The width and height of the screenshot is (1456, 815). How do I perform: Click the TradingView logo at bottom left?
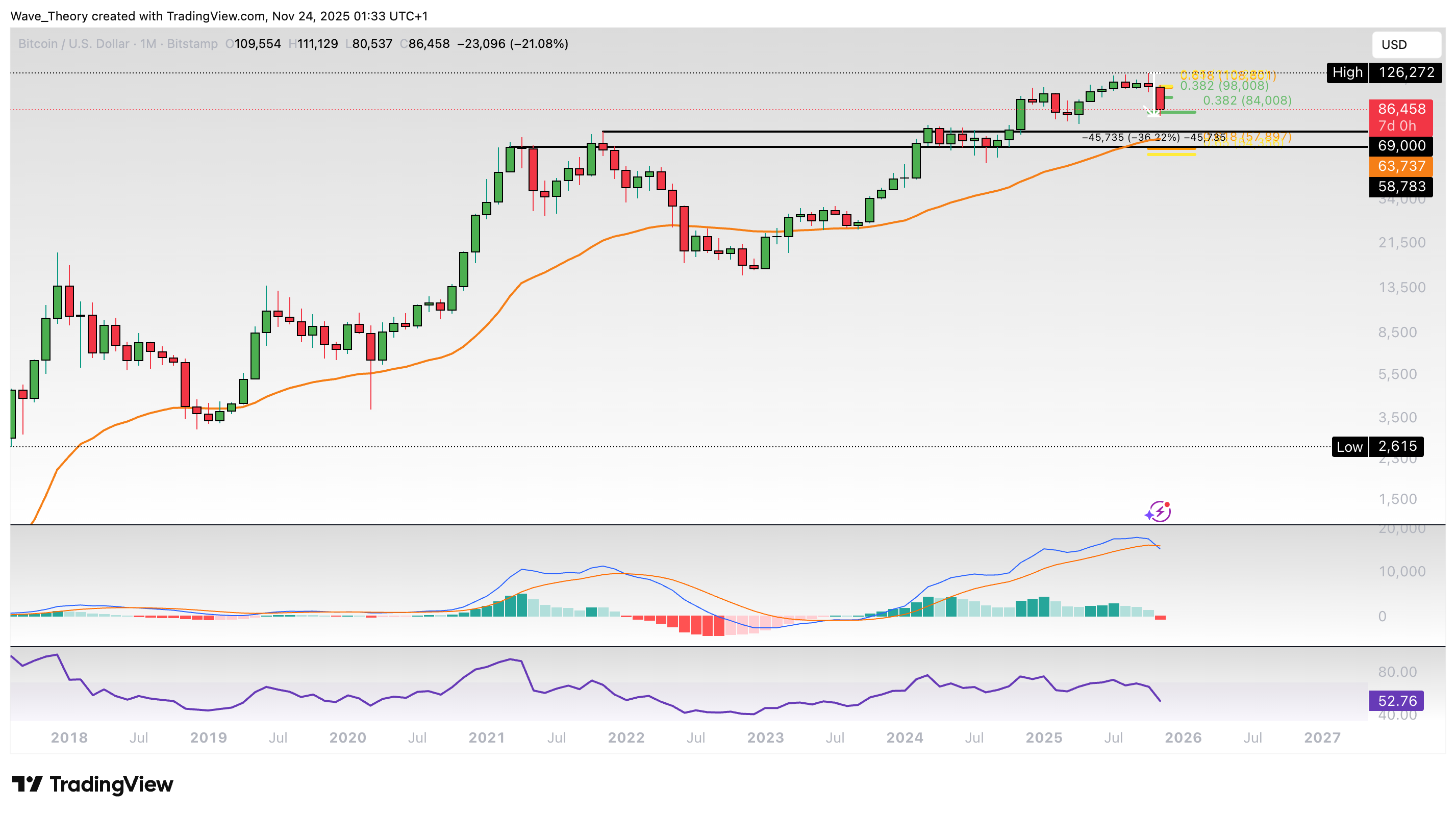point(93,784)
